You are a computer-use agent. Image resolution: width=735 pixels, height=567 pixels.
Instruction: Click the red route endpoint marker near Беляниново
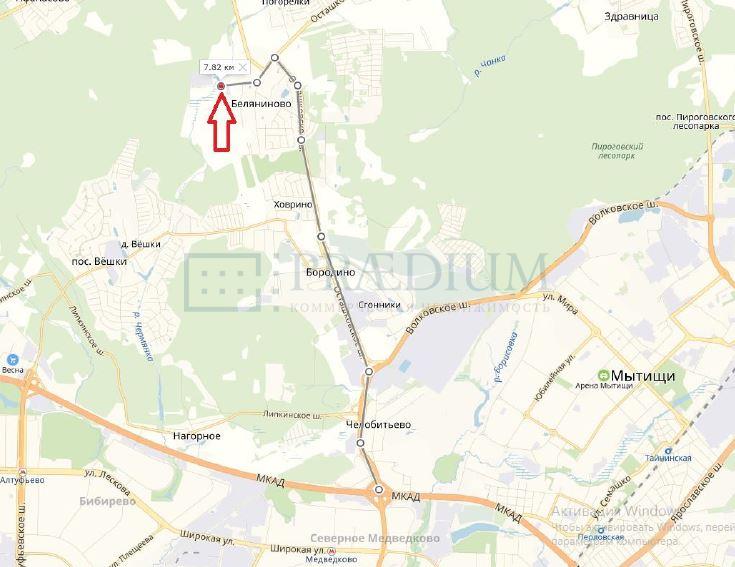point(221,85)
